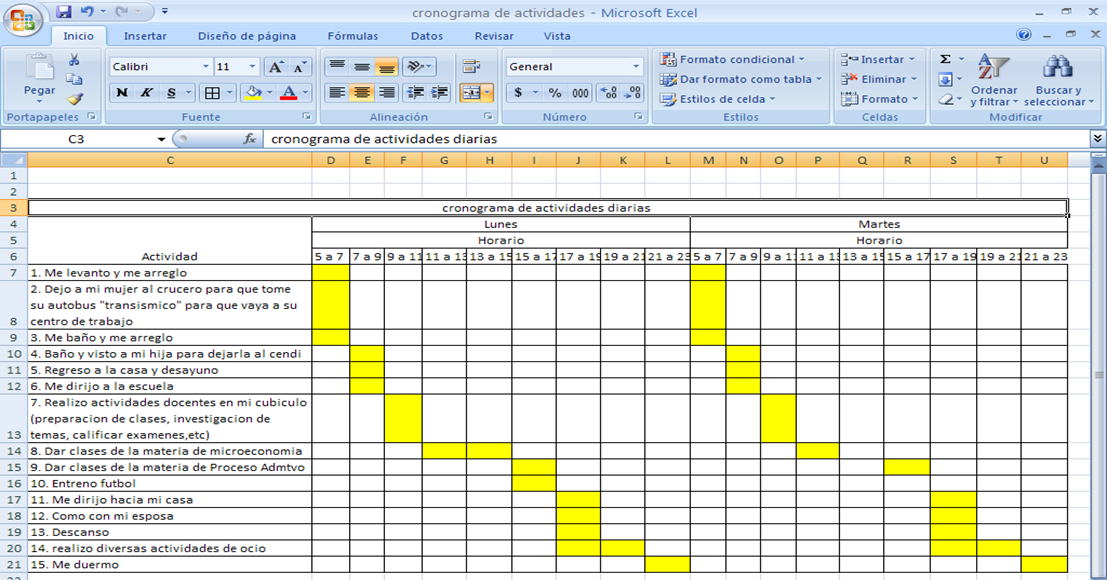
Task: Open Excel help with the question mark icon
Action: 1024,35
